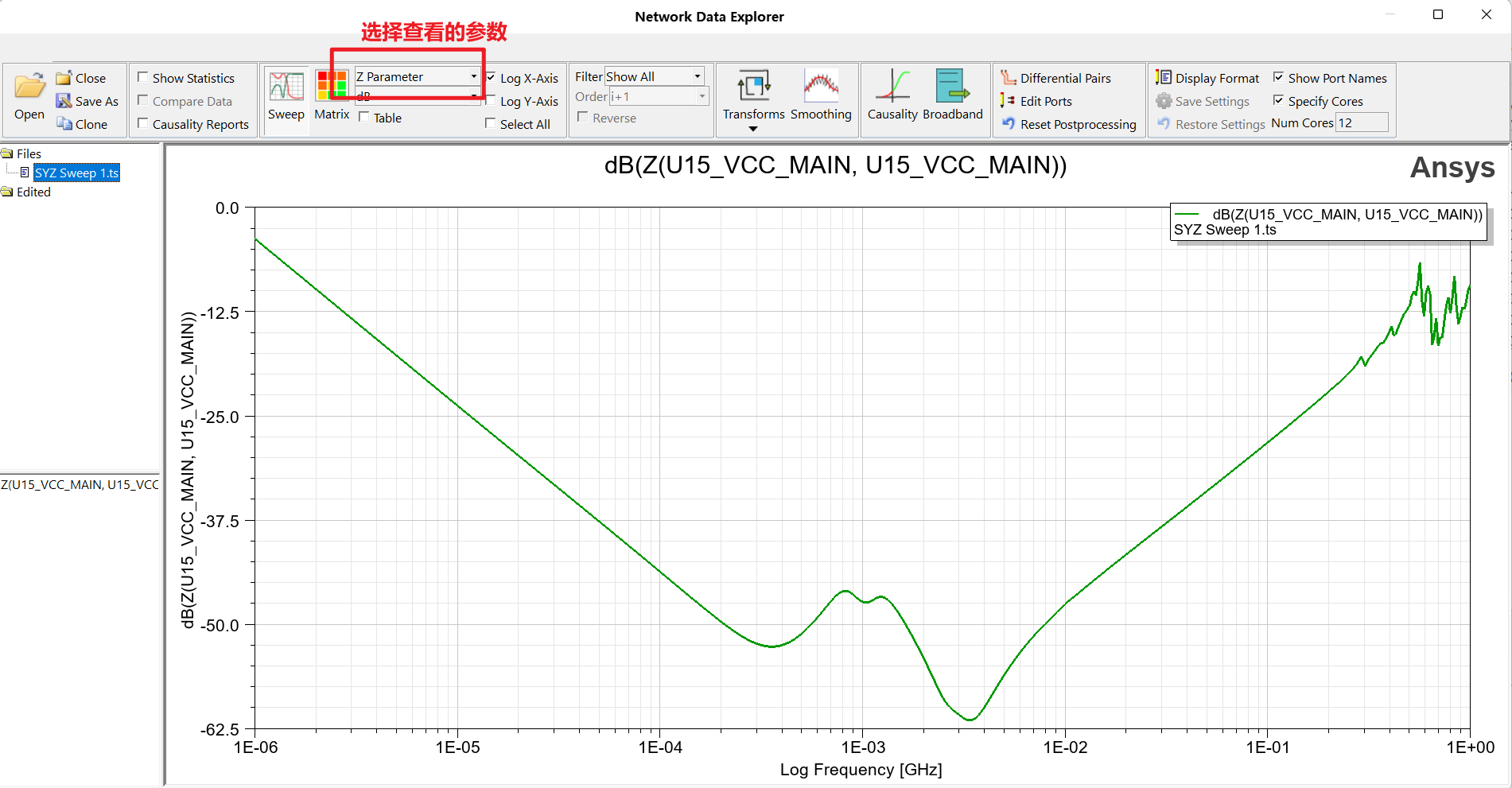This screenshot has width=1512, height=788.
Task: Select SYZ Sweep 1.ts tree item
Action: 76,173
